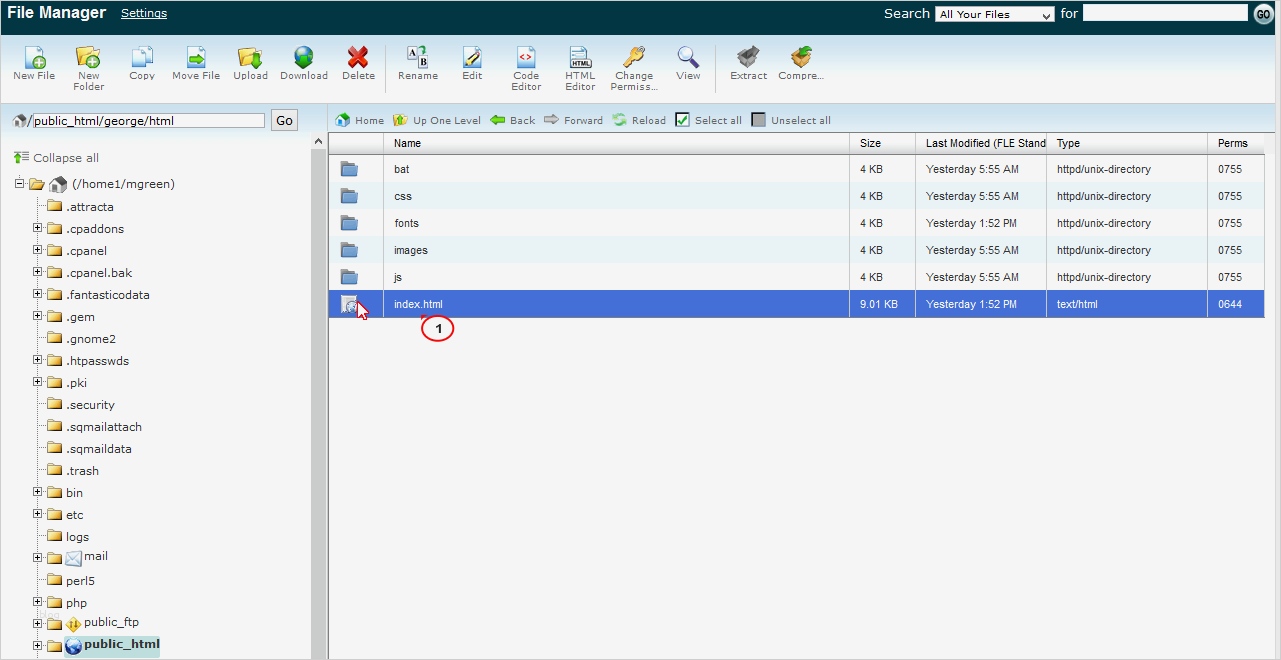
Task: Expand the .cpaddons folder
Action: pyautogui.click(x=38, y=228)
